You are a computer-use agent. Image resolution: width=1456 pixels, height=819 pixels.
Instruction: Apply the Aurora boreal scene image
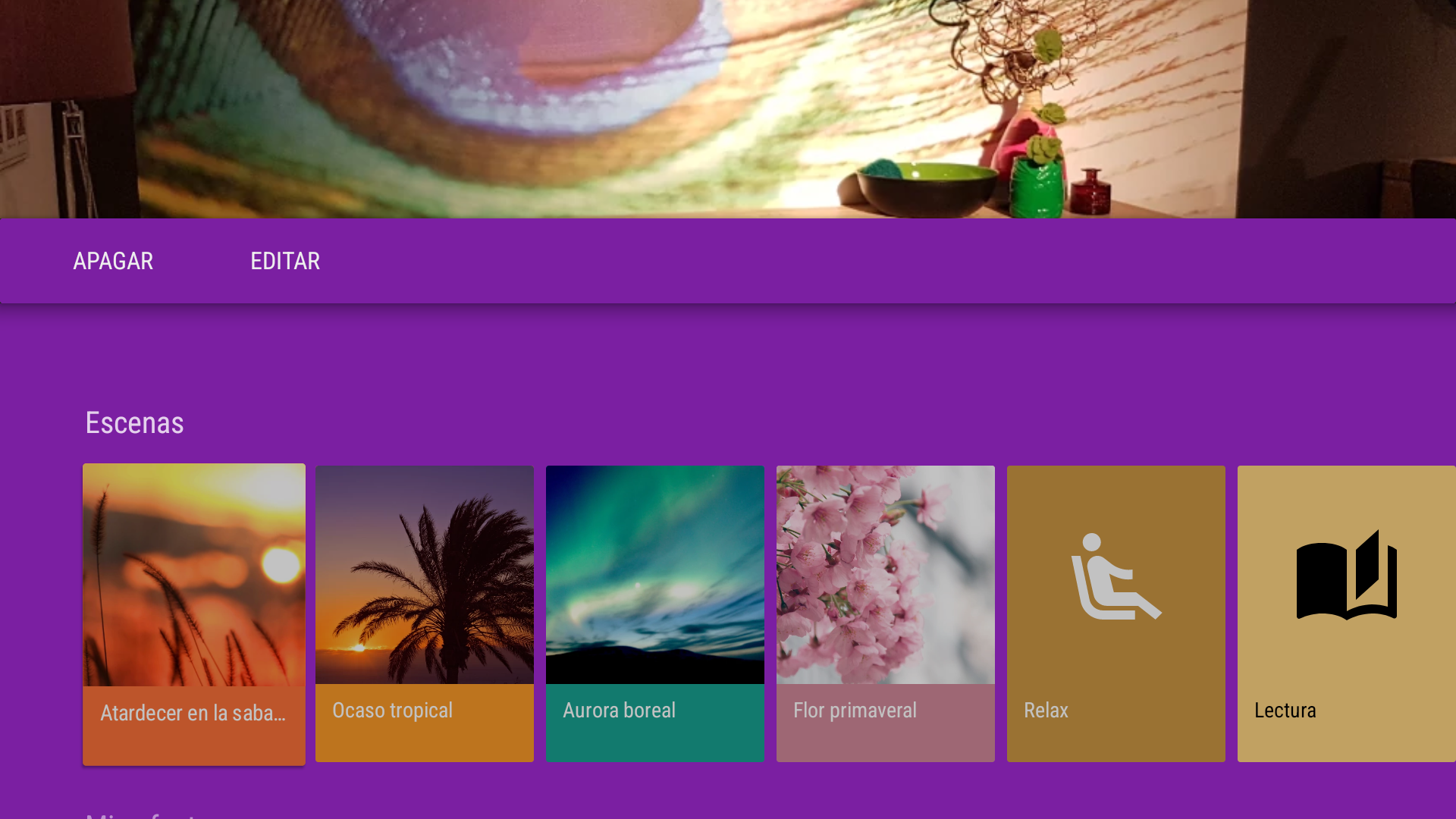click(655, 575)
